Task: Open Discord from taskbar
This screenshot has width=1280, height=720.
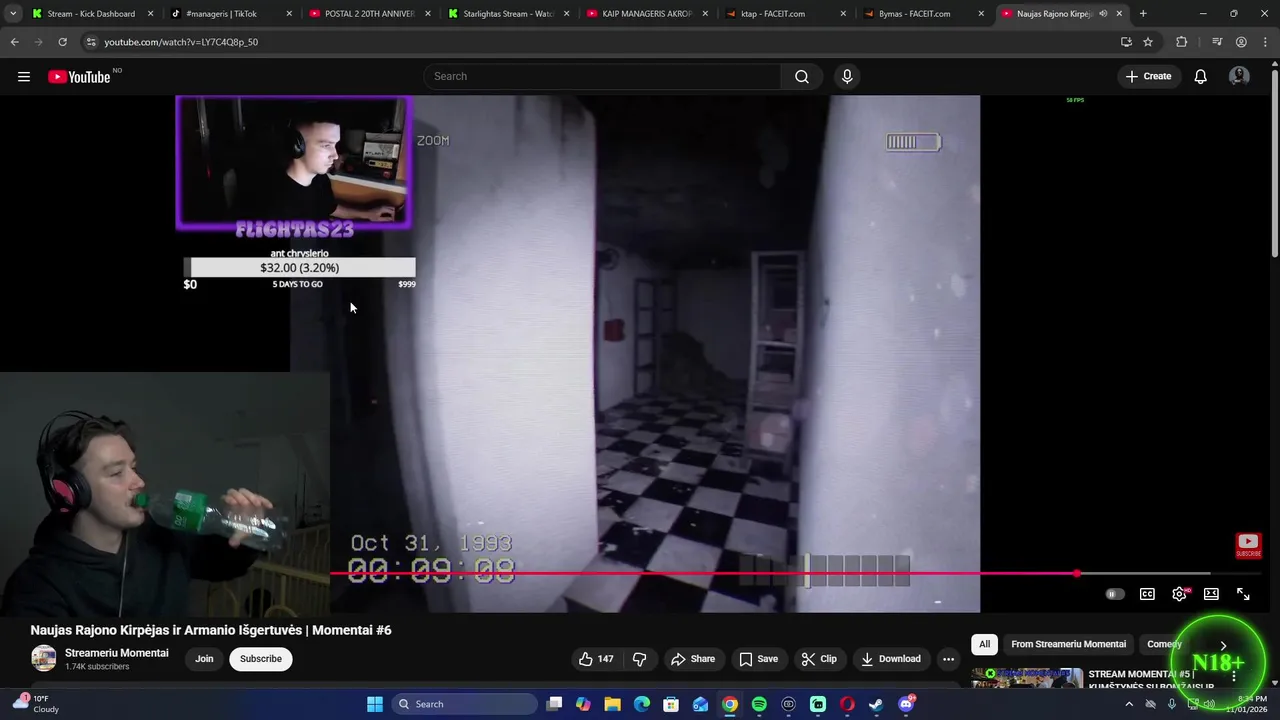Action: [x=906, y=704]
